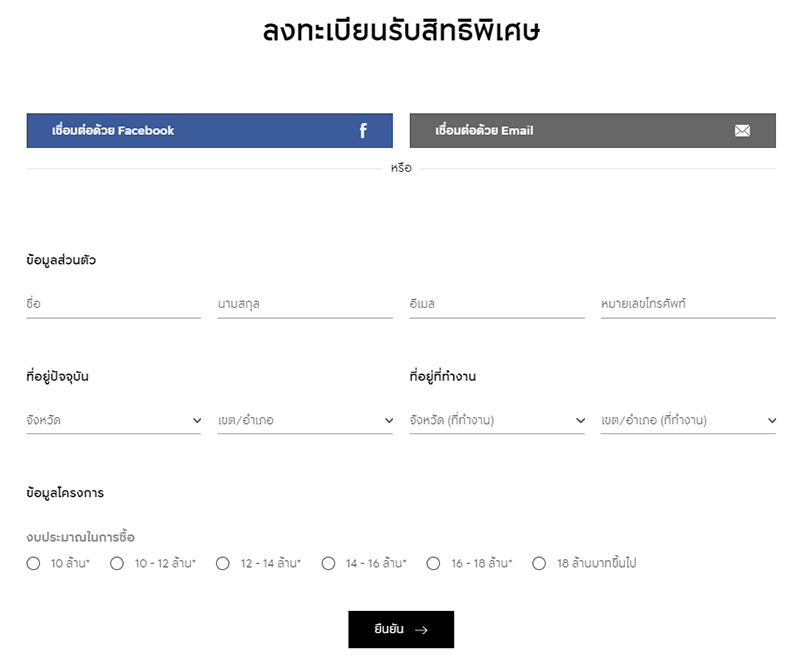800x670 pixels.
Task: Select 12 - 14 ล้าน budget radio
Action: pos(223,563)
